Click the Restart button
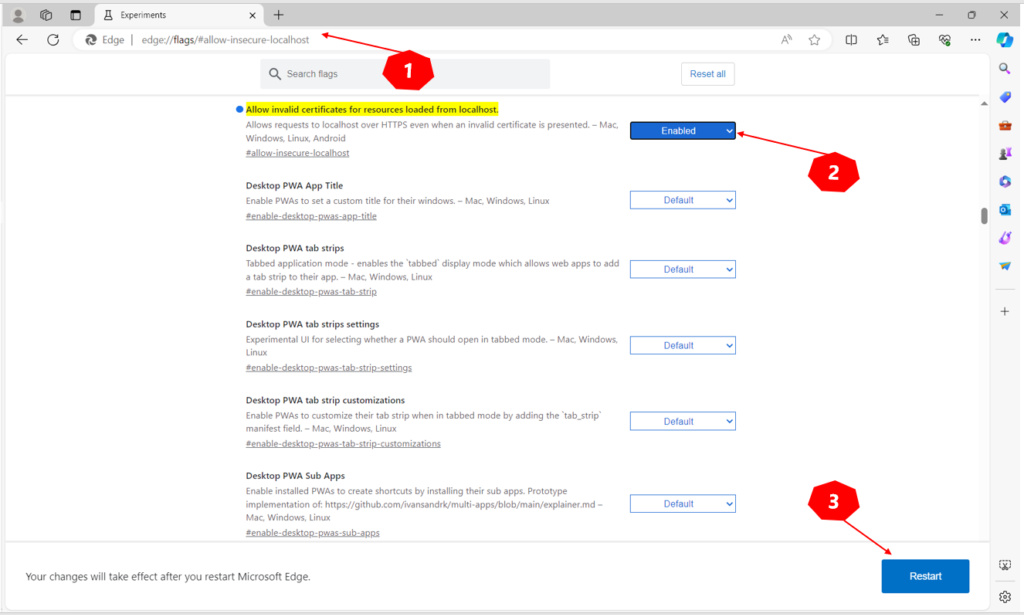 [x=924, y=576]
